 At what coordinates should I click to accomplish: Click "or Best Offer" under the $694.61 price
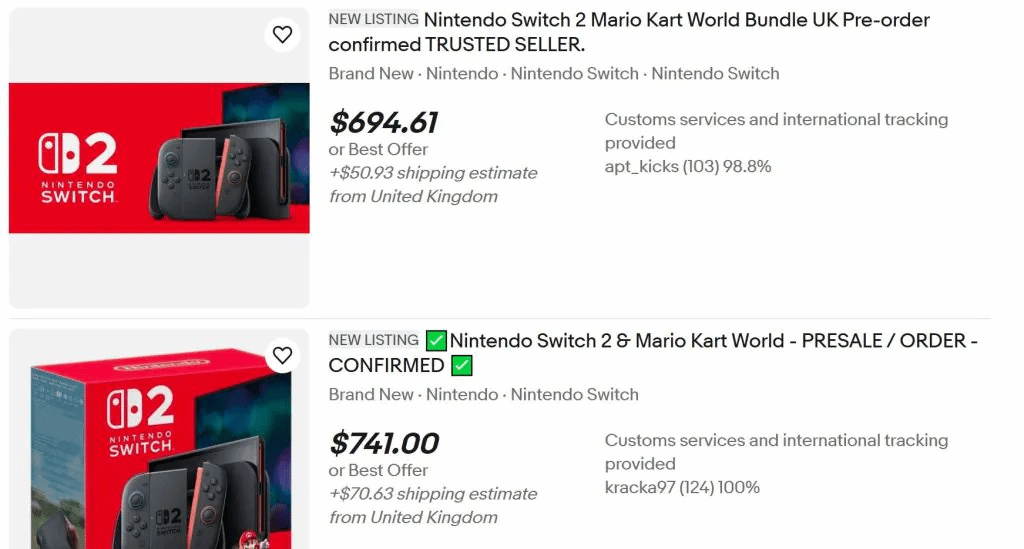click(378, 149)
